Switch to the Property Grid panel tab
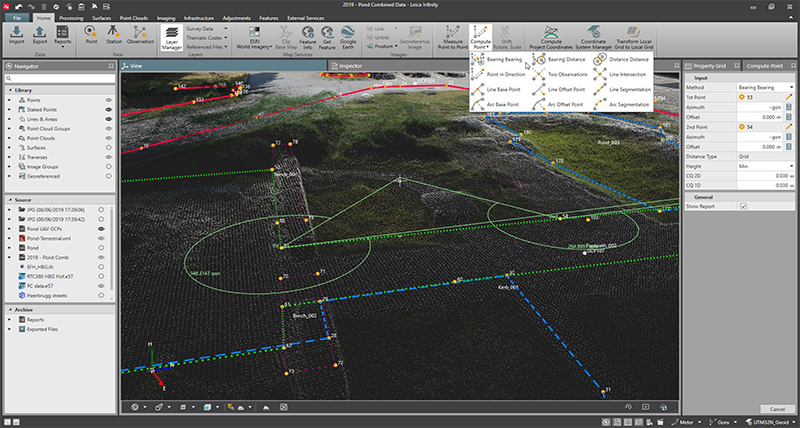 click(x=709, y=65)
